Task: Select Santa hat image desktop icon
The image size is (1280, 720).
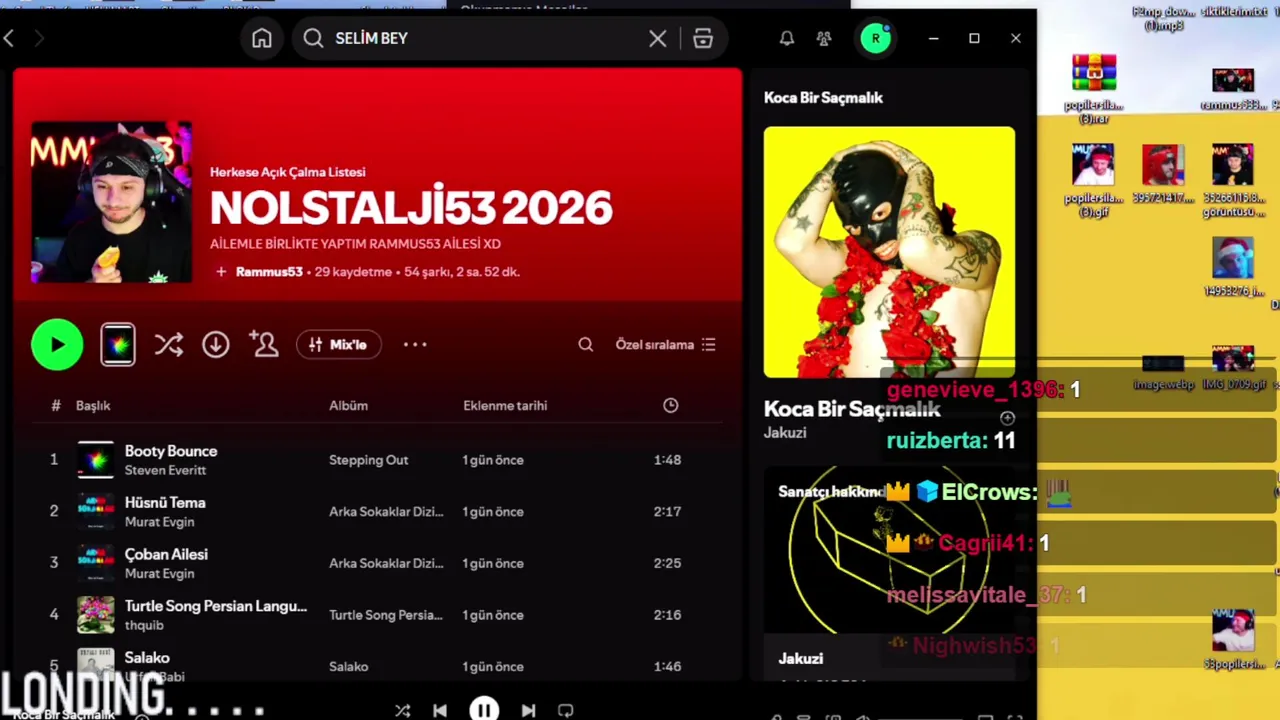Action: [1233, 267]
